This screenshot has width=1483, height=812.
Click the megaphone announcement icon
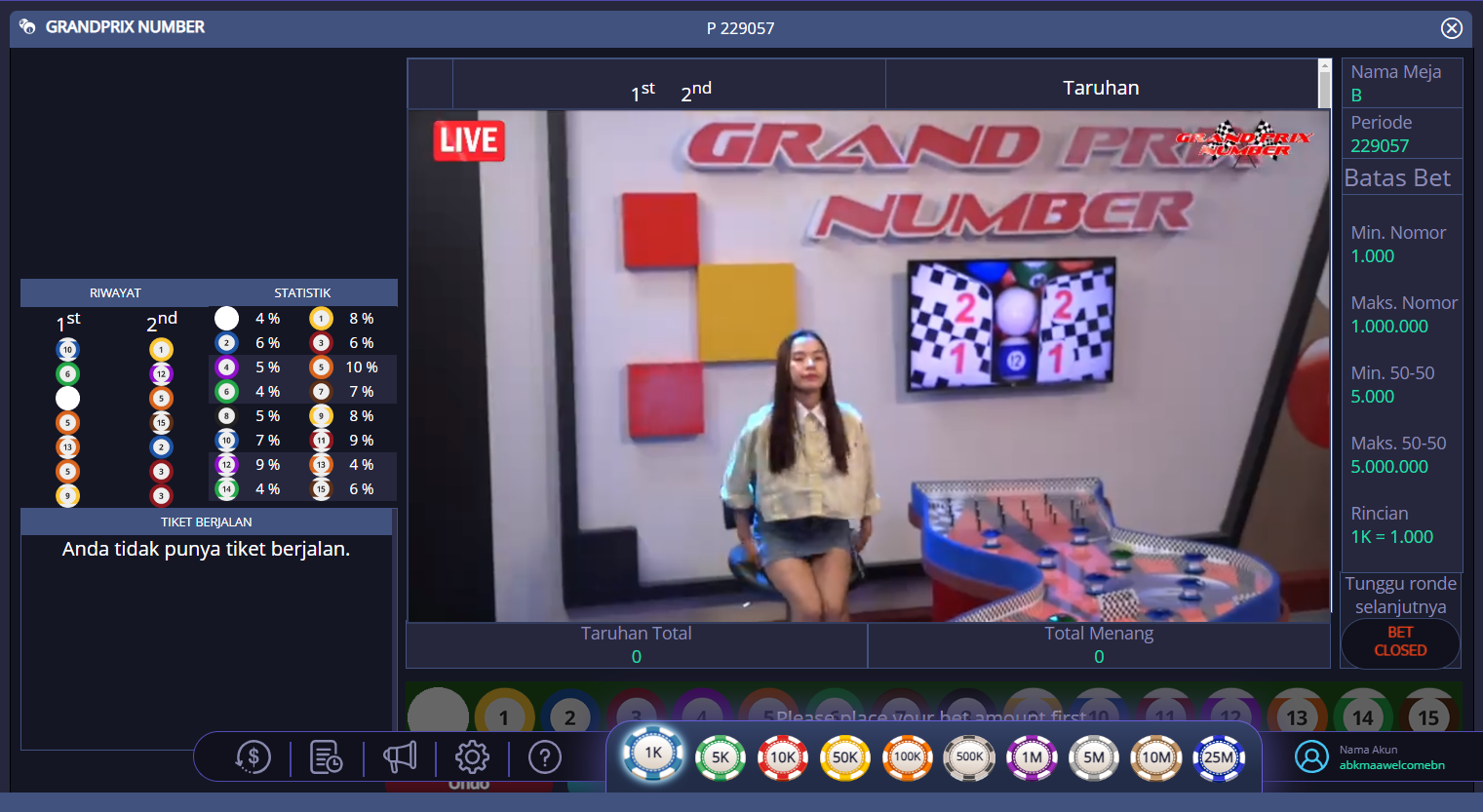[x=400, y=756]
